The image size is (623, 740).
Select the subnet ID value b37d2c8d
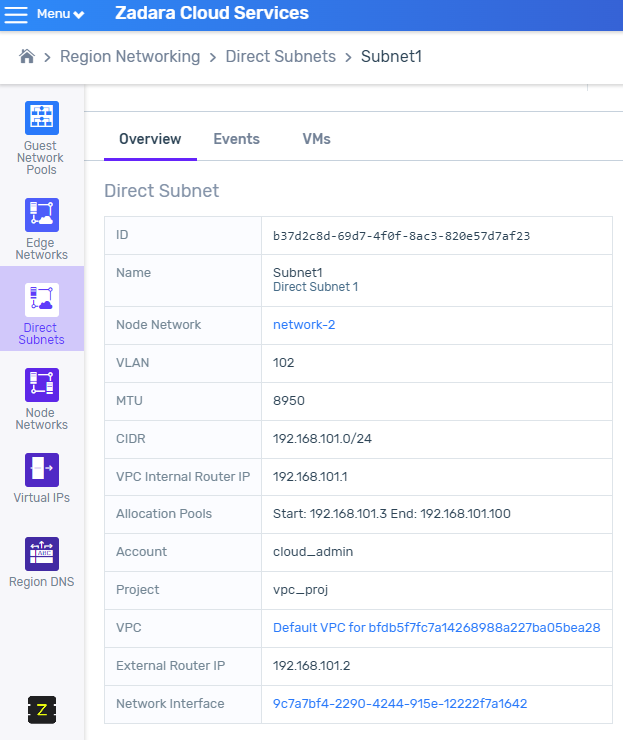[x=401, y=236]
